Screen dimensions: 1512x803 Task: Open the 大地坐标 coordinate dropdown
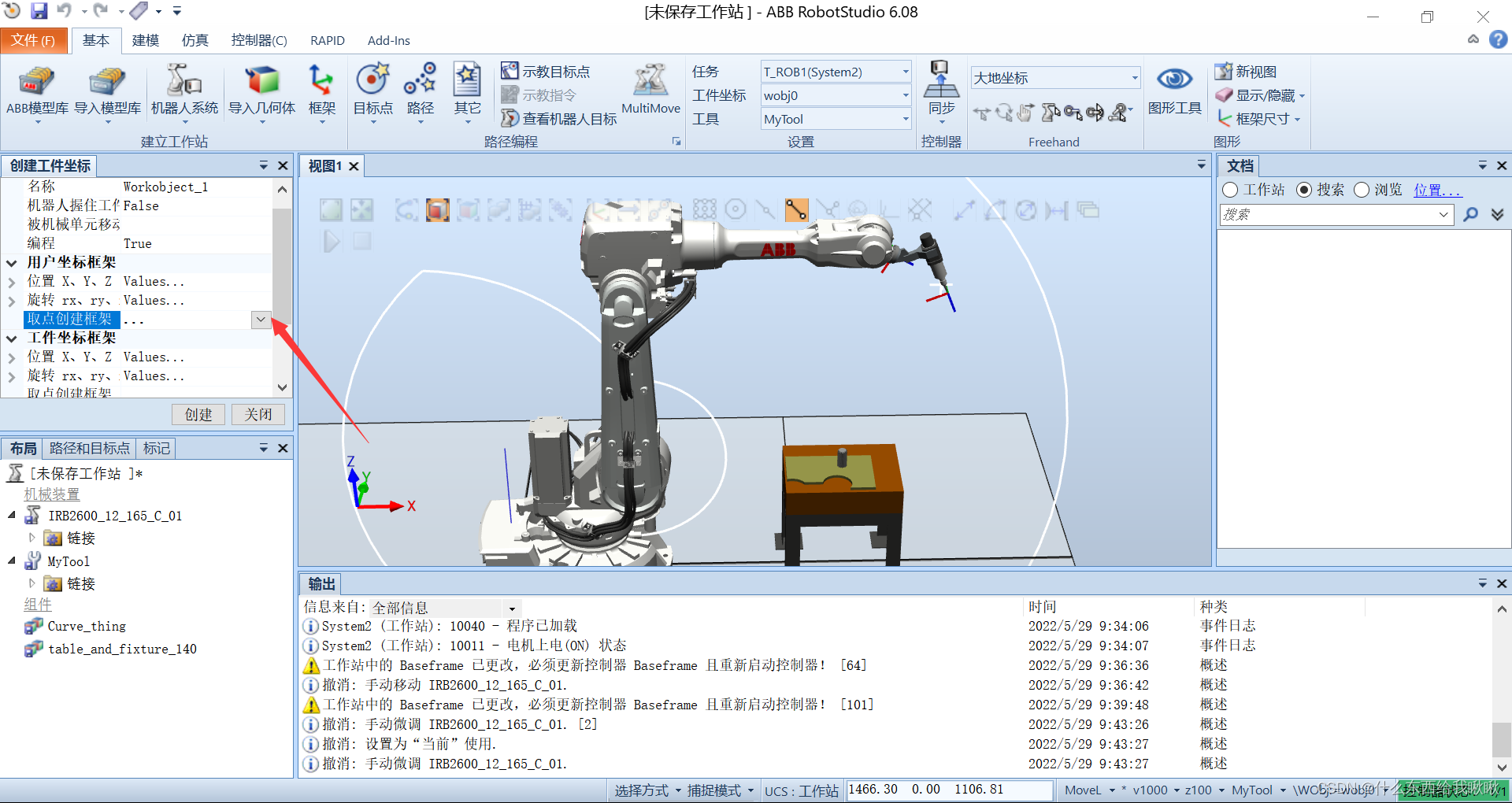[1055, 77]
